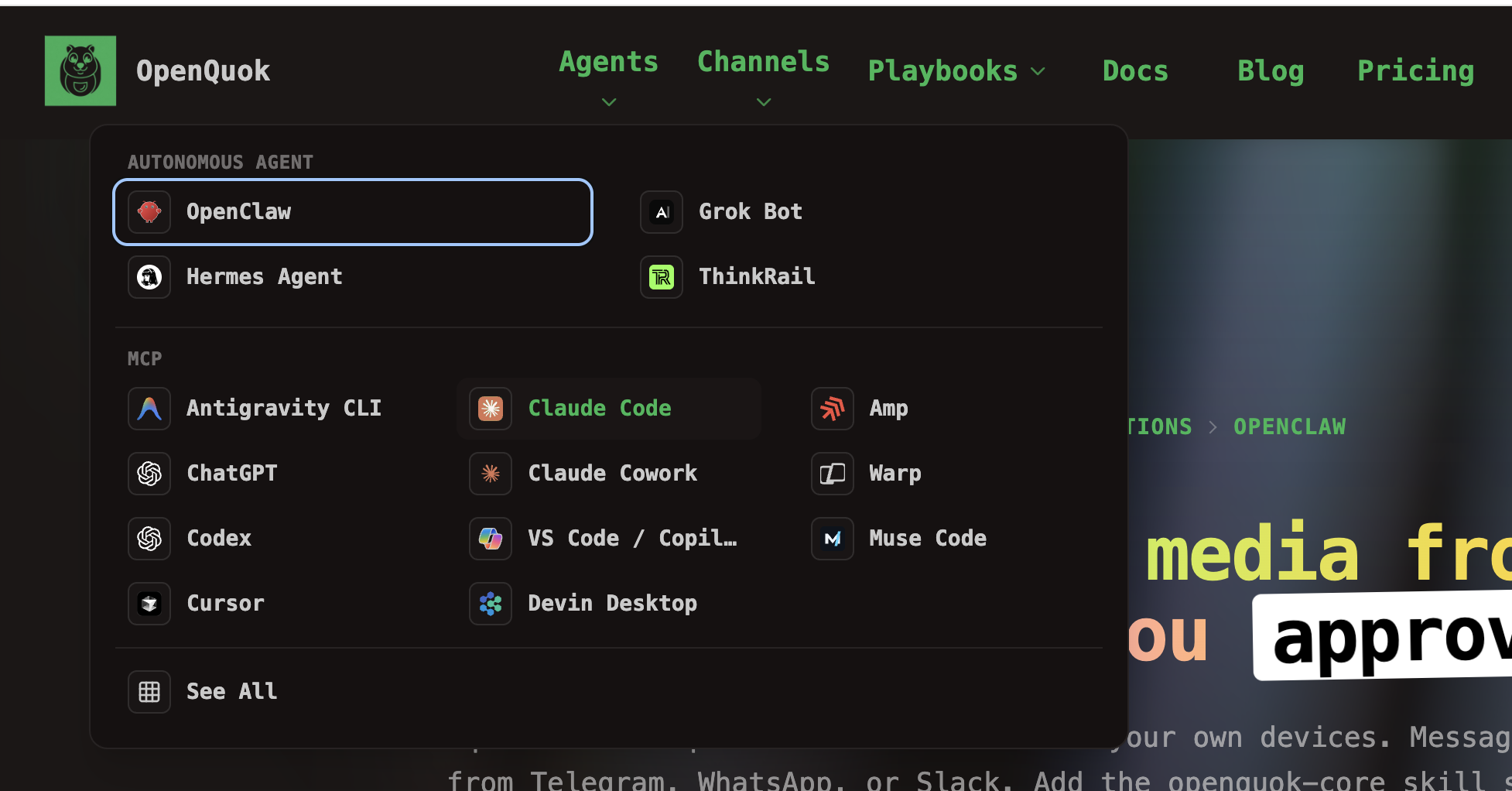Screen dimensions: 1512x791
Task: Click the ChatGPT logo icon
Action: [x=149, y=474]
